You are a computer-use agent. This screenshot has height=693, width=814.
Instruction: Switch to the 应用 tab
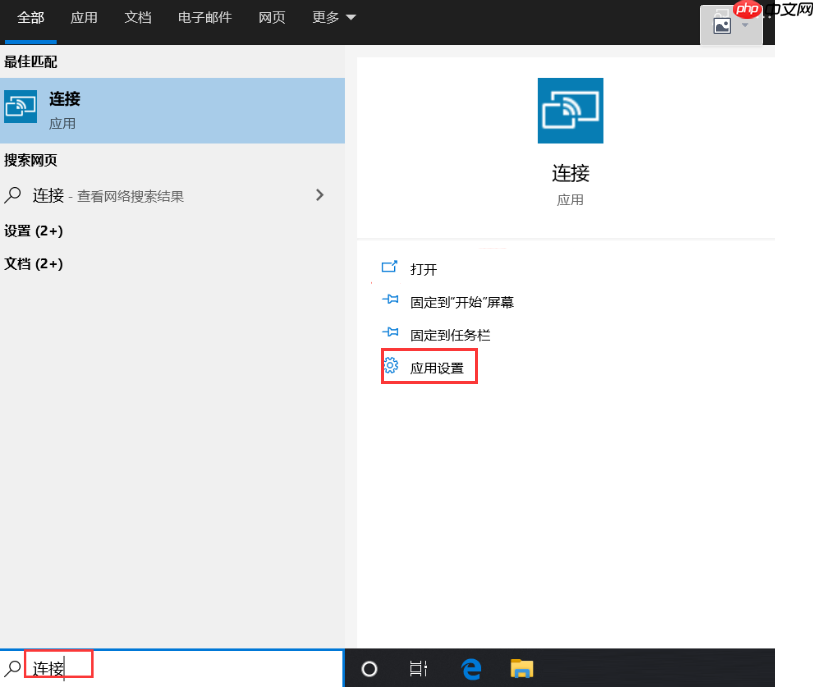point(84,17)
